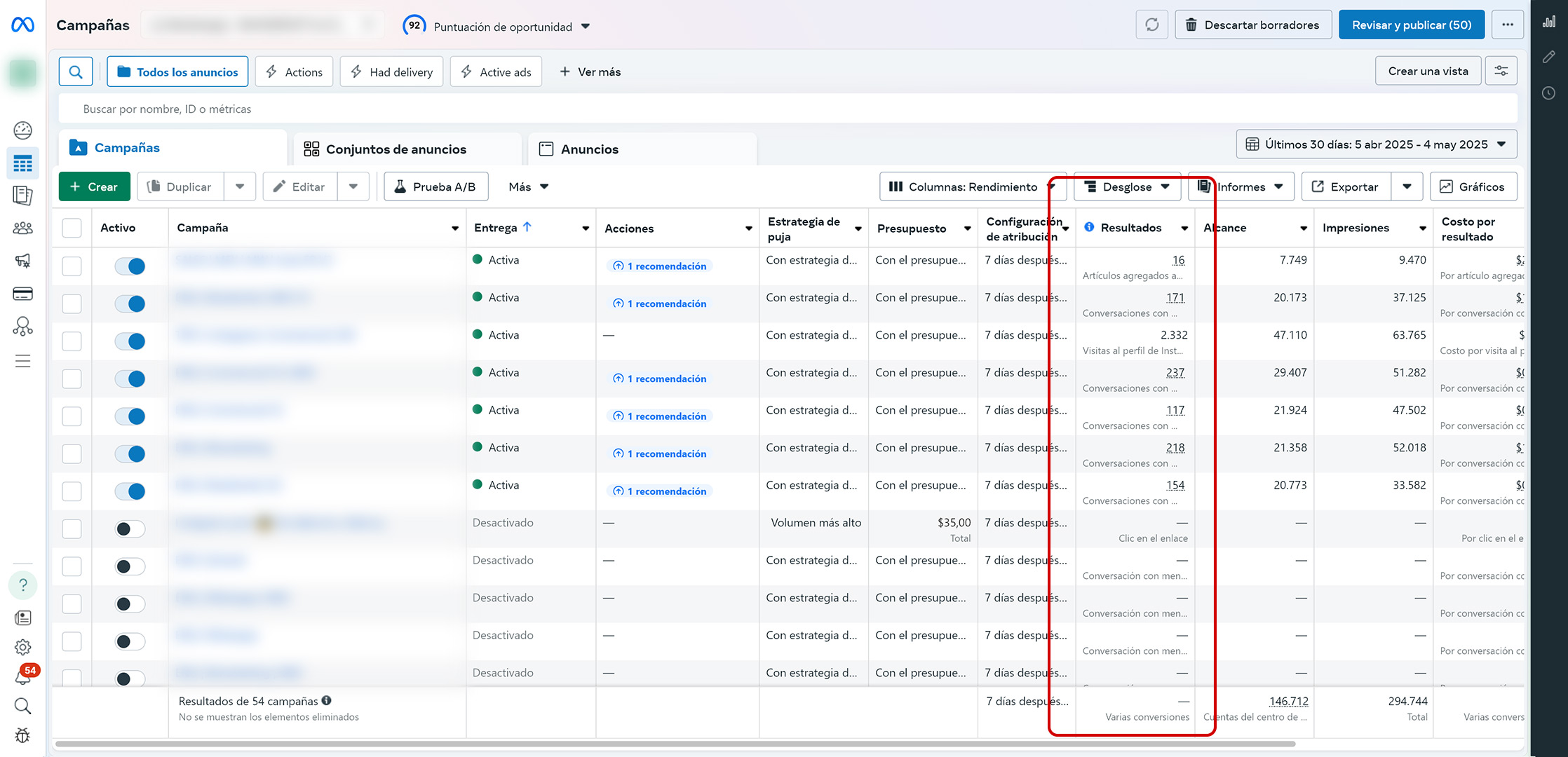Click info icon next to Resultados de 54 campañas
Screen dimensions: 1568x757
coord(327,700)
